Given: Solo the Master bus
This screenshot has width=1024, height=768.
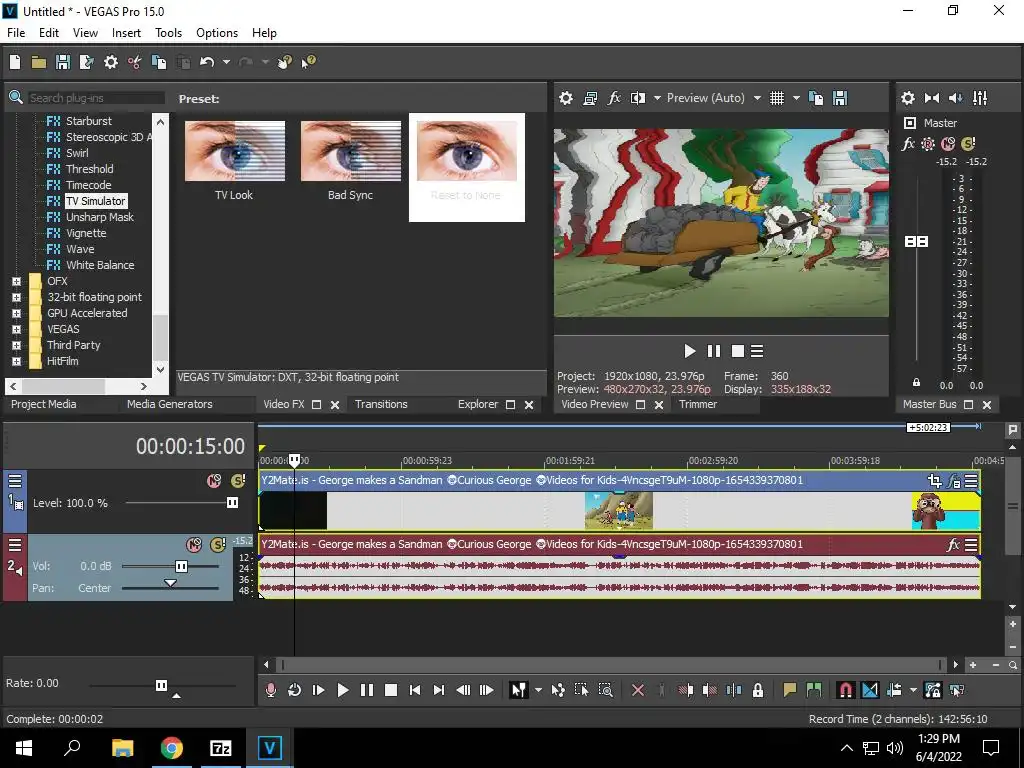Looking at the screenshot, I should coord(968,144).
